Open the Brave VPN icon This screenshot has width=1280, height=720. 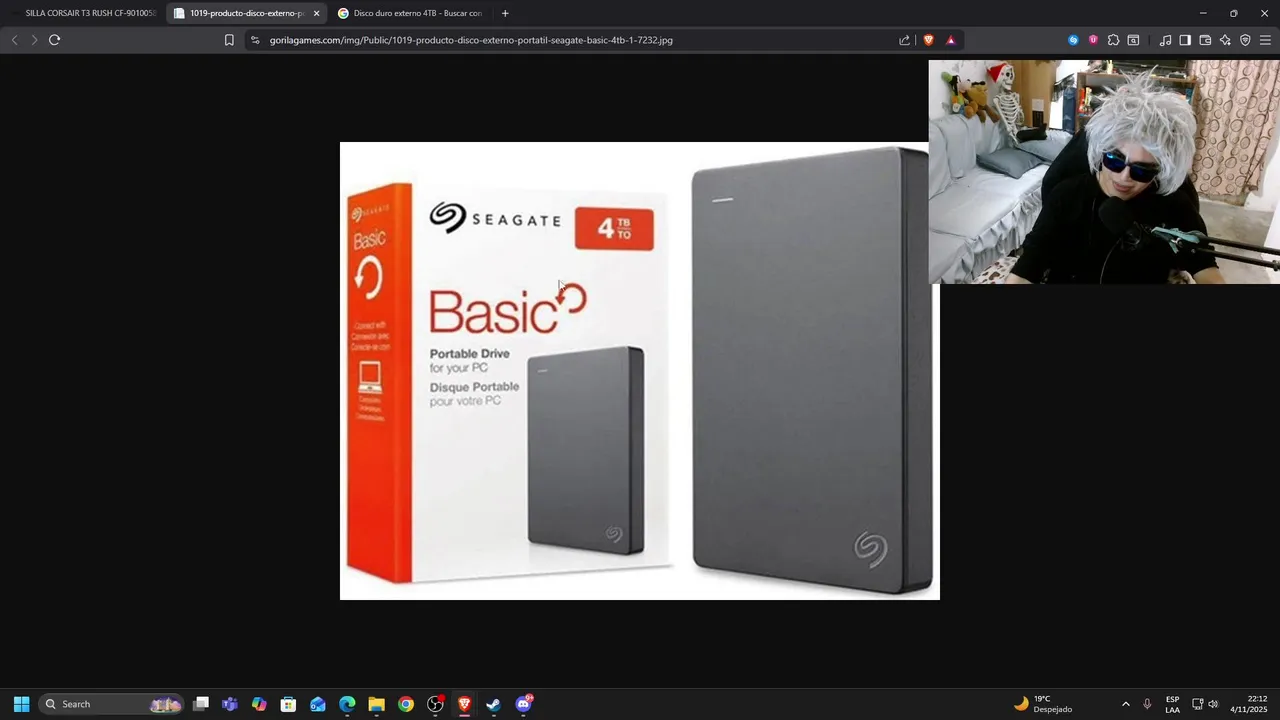coord(1245,40)
